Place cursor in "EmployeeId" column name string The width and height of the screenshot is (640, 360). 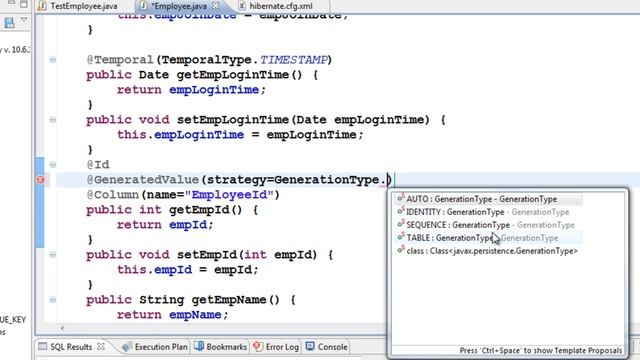[x=229, y=195]
